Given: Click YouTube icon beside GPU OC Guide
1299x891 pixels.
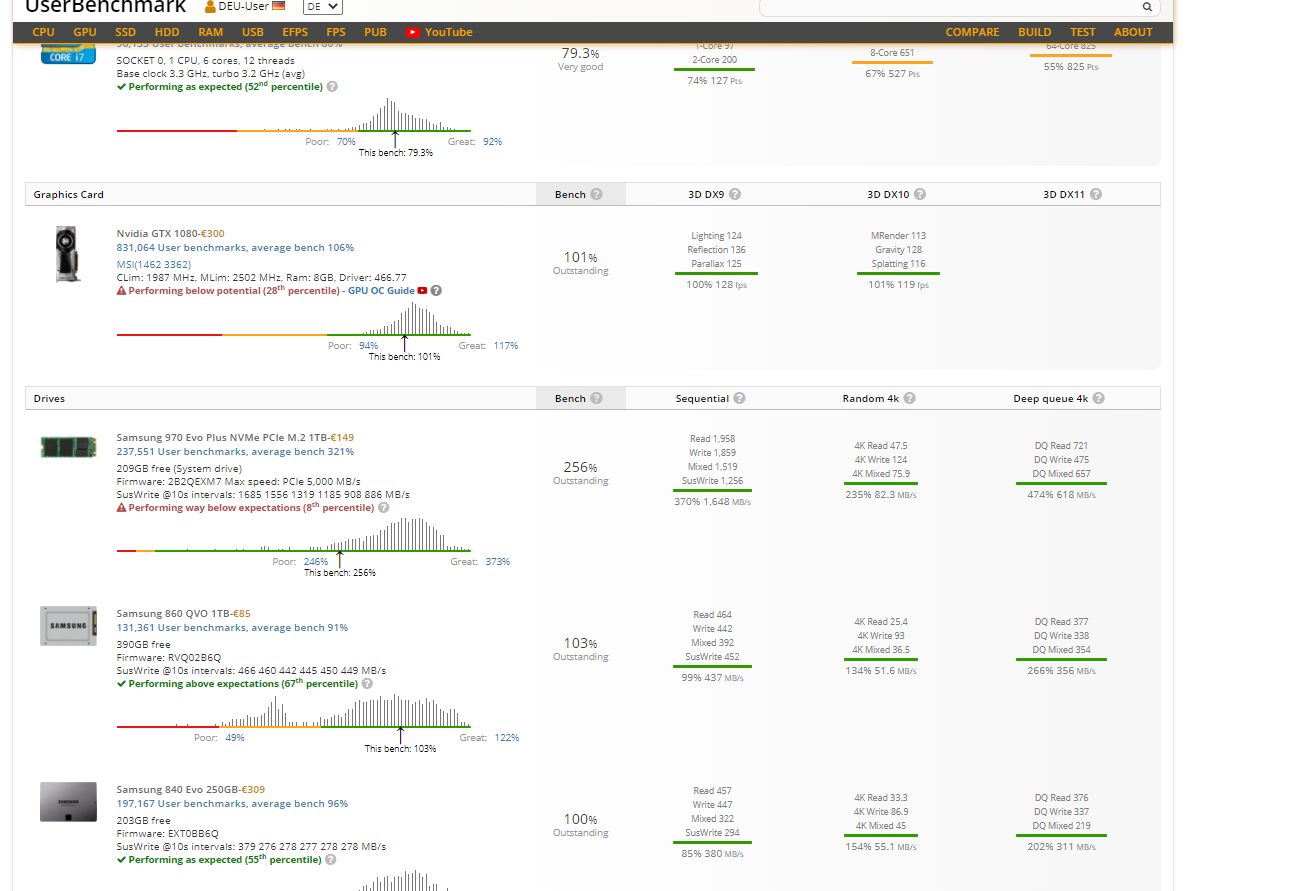Looking at the screenshot, I should 423,291.
